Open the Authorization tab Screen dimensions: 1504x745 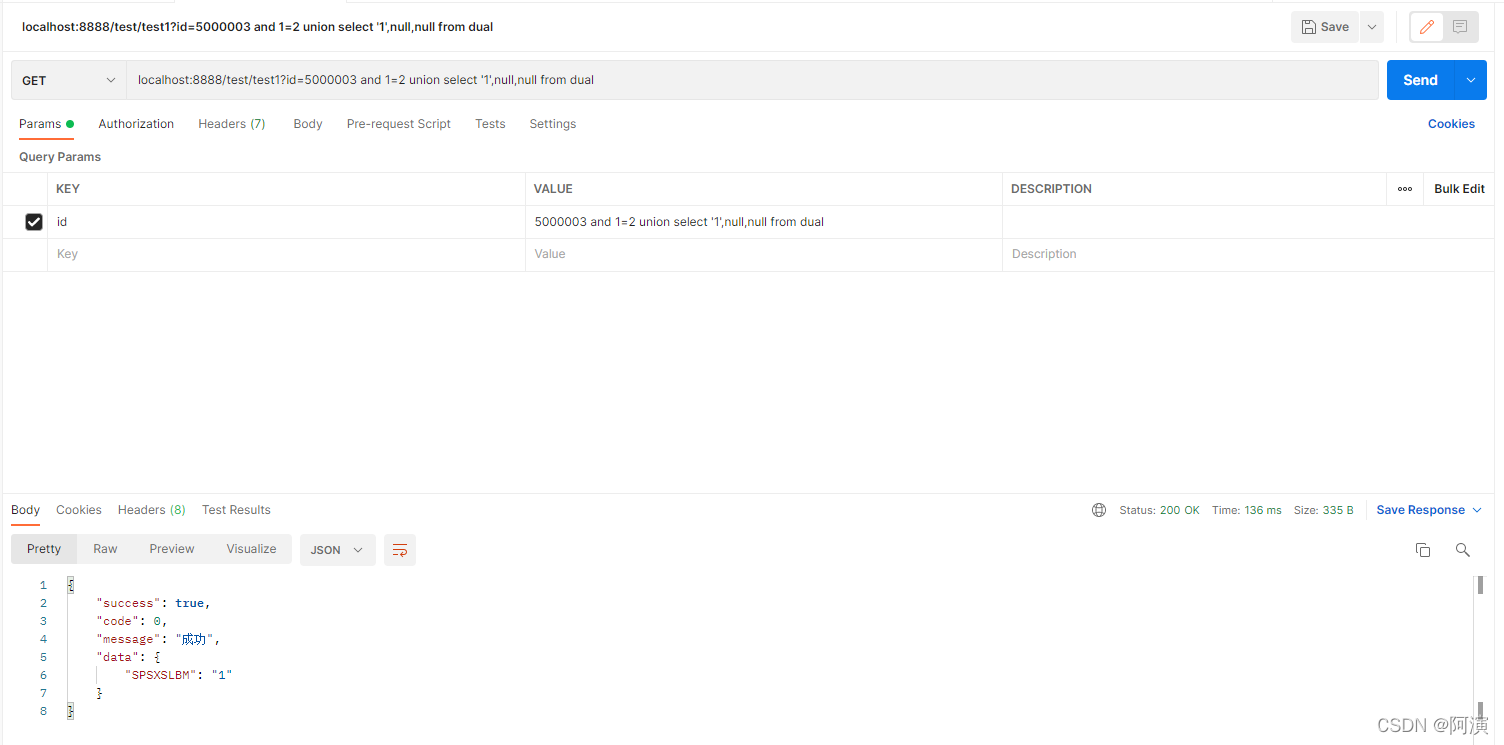point(136,124)
